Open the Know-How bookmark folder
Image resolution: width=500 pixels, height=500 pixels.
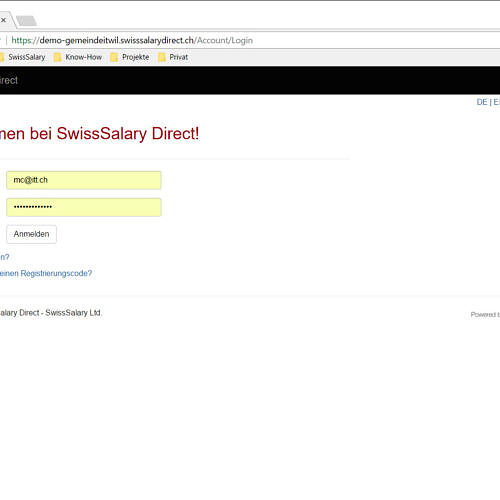pos(78,57)
